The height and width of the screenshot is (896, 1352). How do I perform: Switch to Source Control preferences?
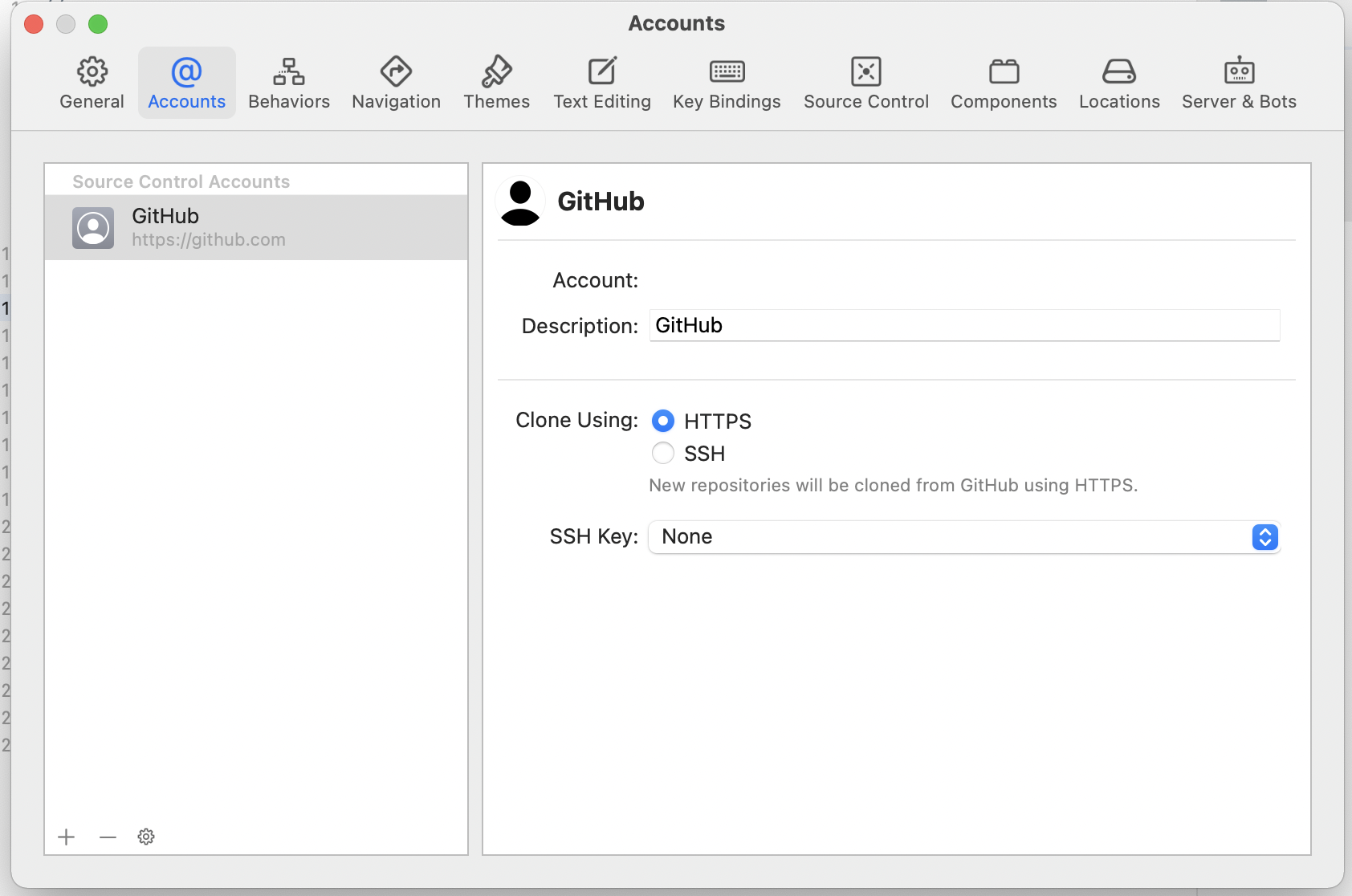coord(866,83)
